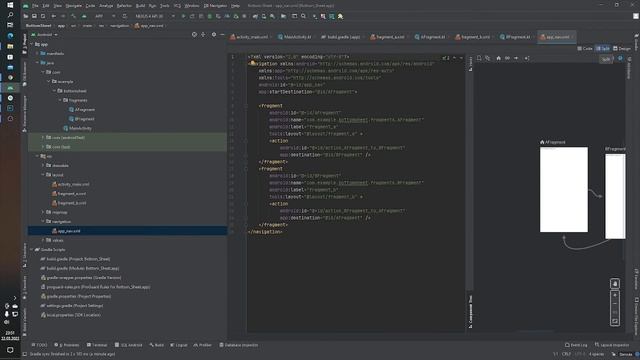Image resolution: width=640 pixels, height=360 pixels.
Task: Click the Android Studio logo icon in title bar
Action: (26, 6)
